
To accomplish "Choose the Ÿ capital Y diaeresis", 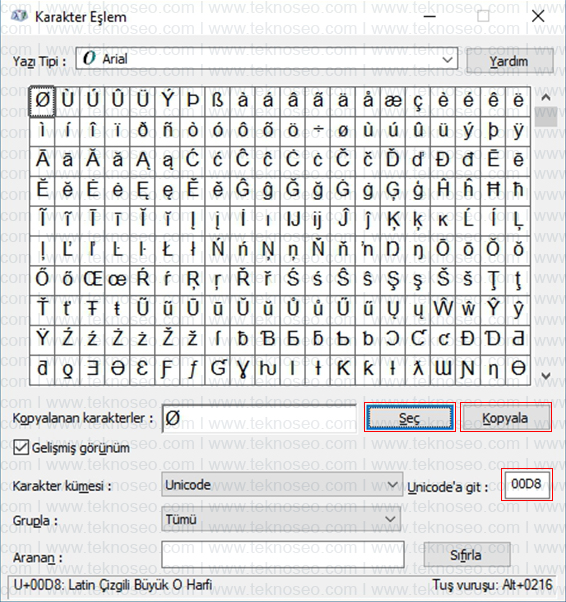I will [42, 339].
